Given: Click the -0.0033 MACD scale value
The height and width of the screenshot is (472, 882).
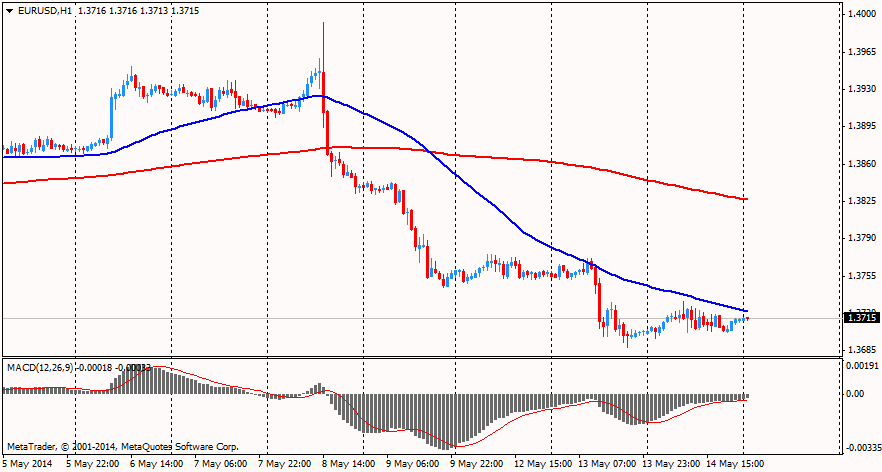Looking at the screenshot, I should (x=862, y=449).
